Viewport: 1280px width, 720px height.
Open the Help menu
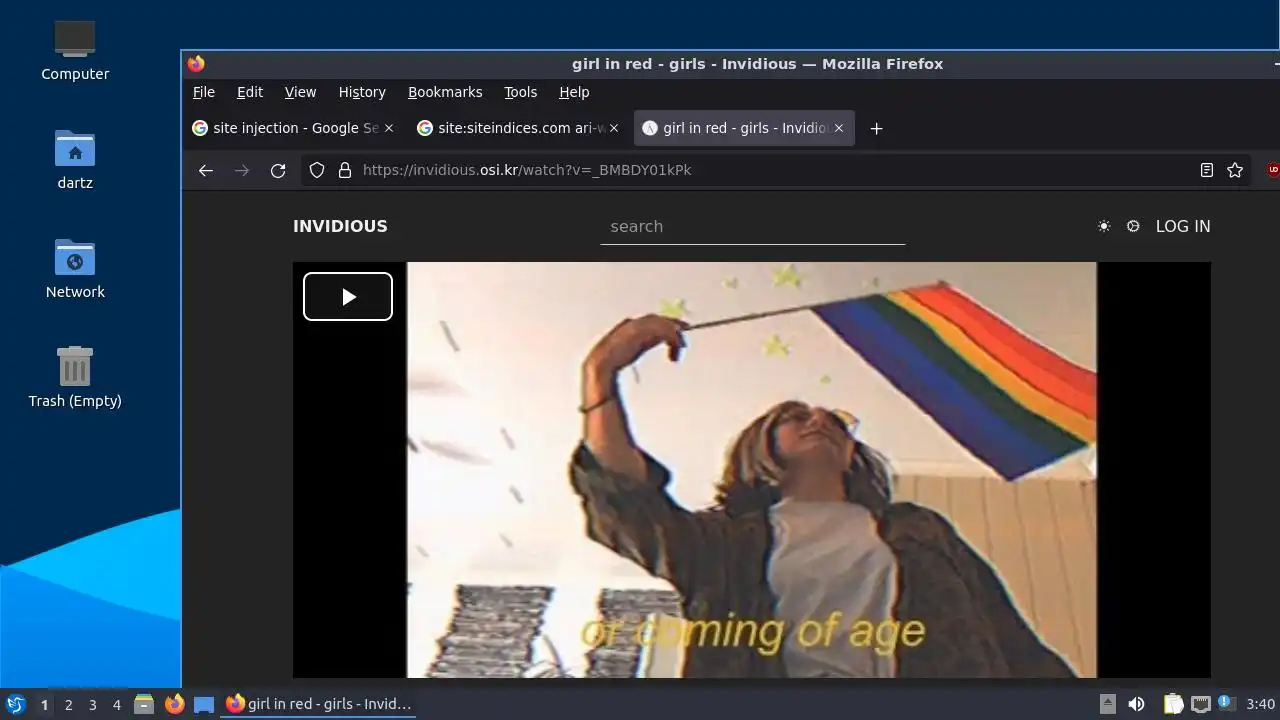click(x=574, y=92)
